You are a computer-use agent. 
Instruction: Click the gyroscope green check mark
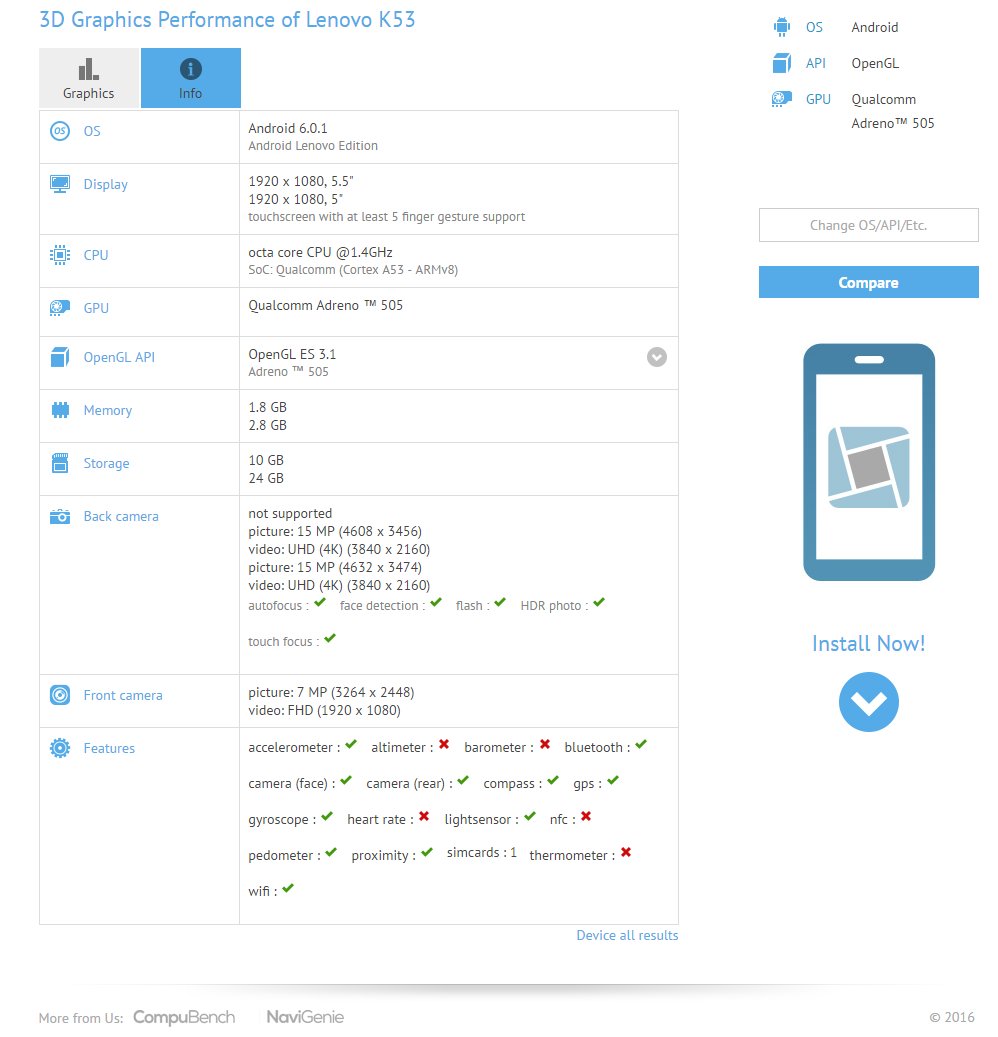click(327, 817)
